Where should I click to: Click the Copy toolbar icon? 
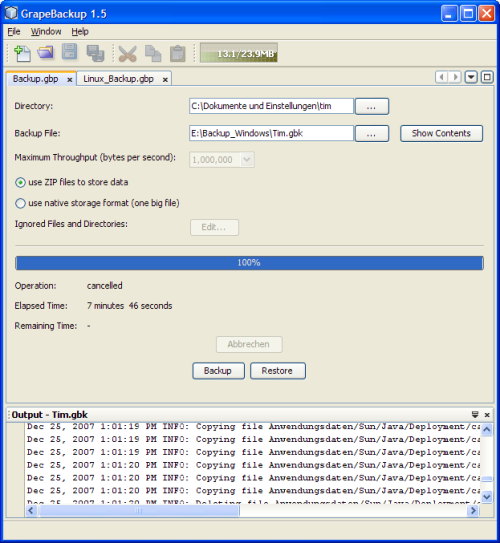[x=153, y=54]
